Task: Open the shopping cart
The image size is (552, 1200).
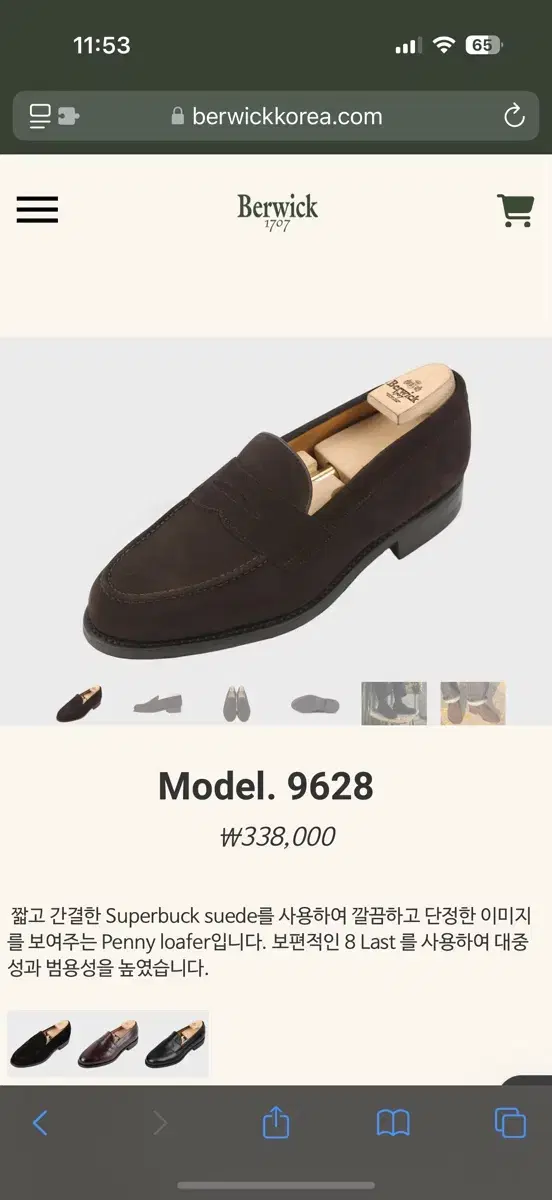Action: 515,209
